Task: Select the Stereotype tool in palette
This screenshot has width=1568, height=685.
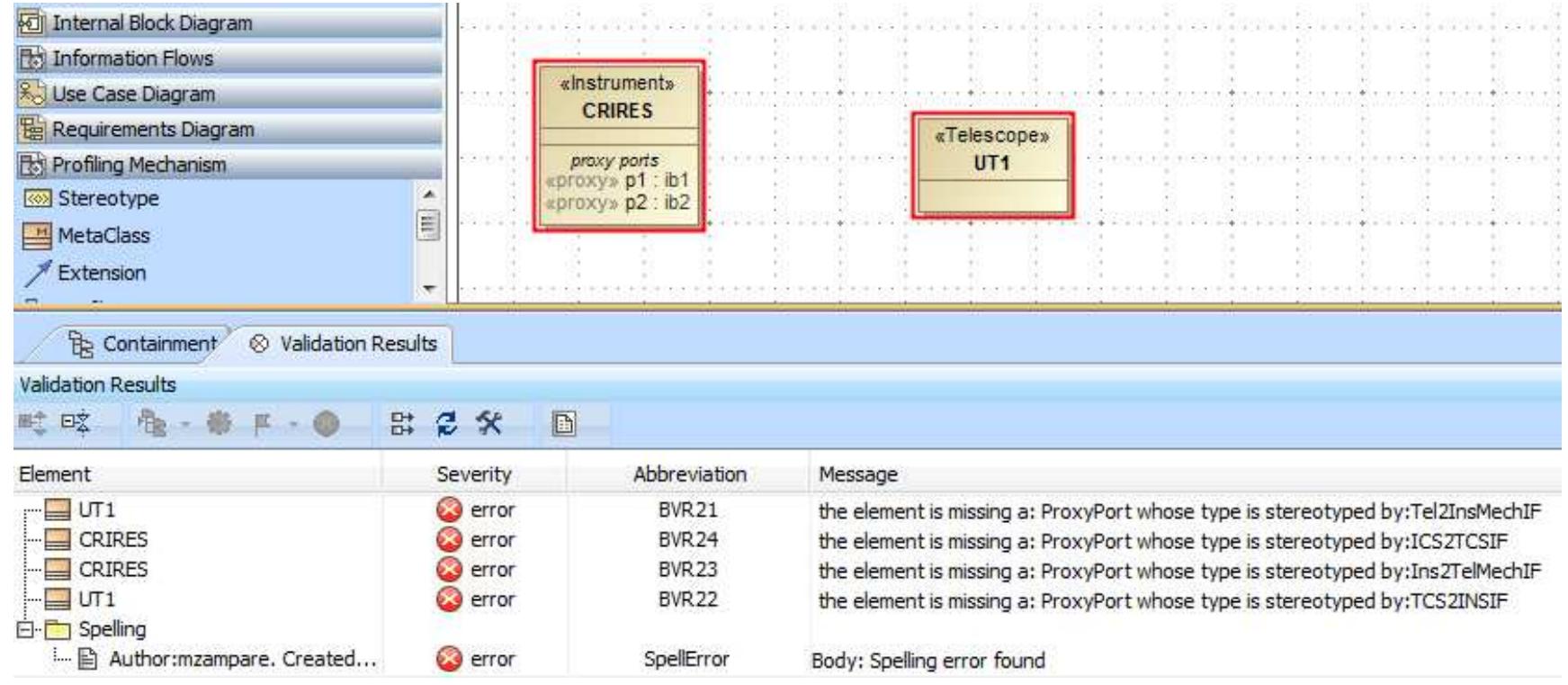Action: (x=91, y=199)
